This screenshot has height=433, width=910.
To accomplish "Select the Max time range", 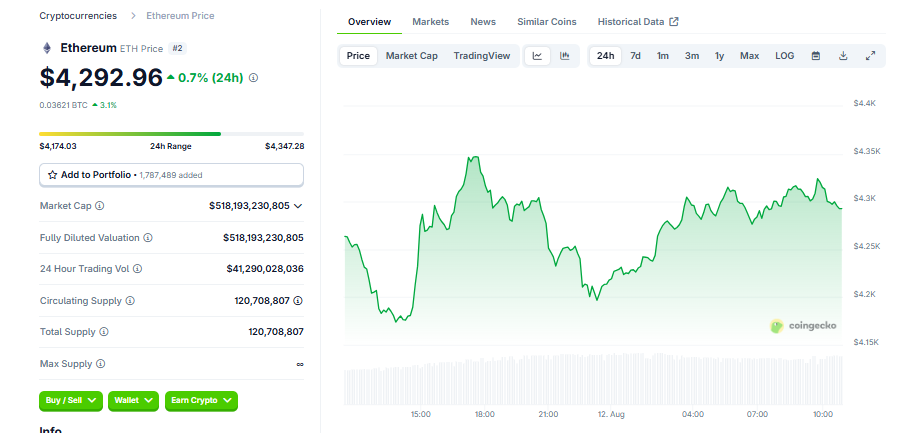I will point(749,56).
